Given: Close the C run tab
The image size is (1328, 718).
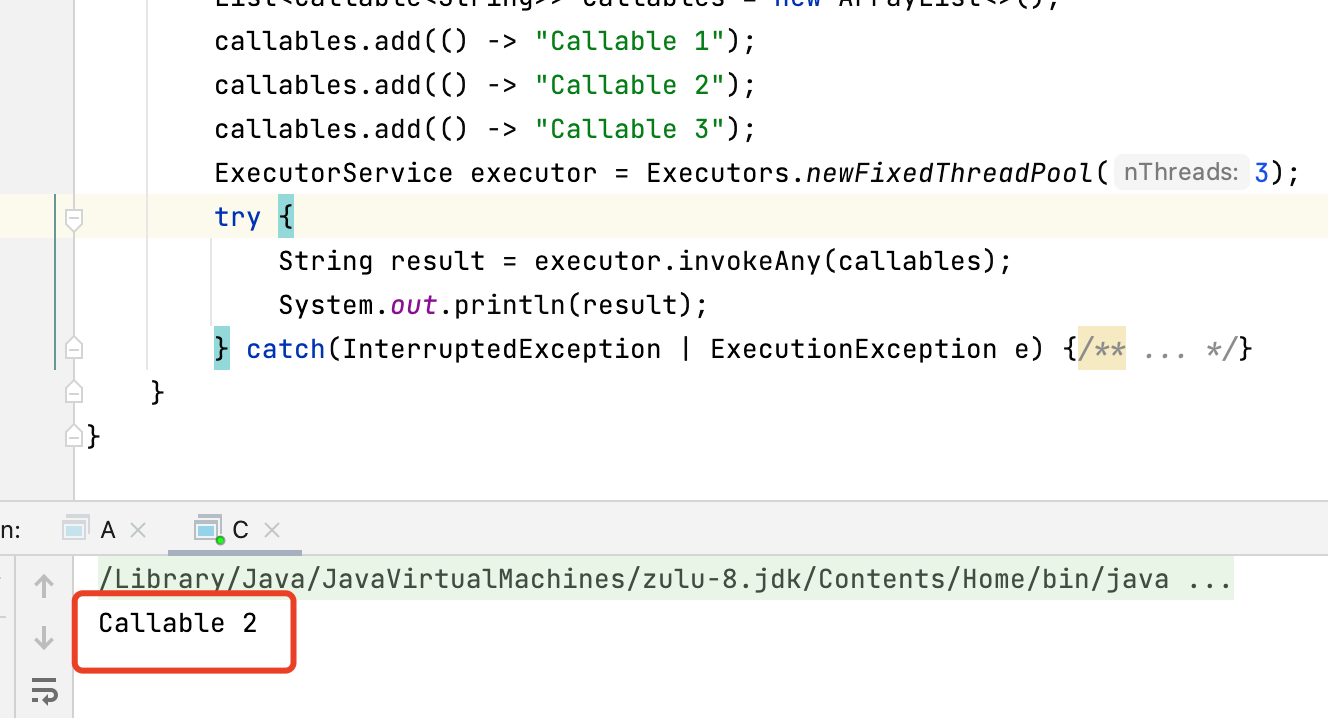Looking at the screenshot, I should [271, 530].
